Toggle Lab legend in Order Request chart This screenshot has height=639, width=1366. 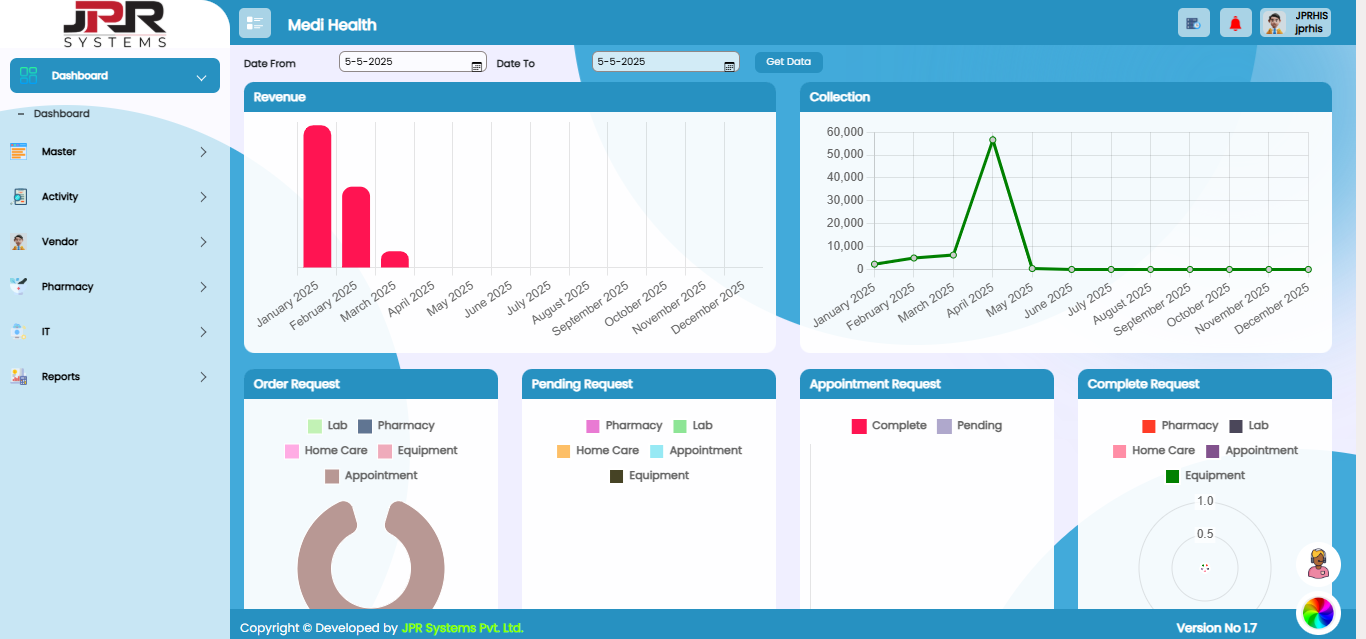point(328,426)
